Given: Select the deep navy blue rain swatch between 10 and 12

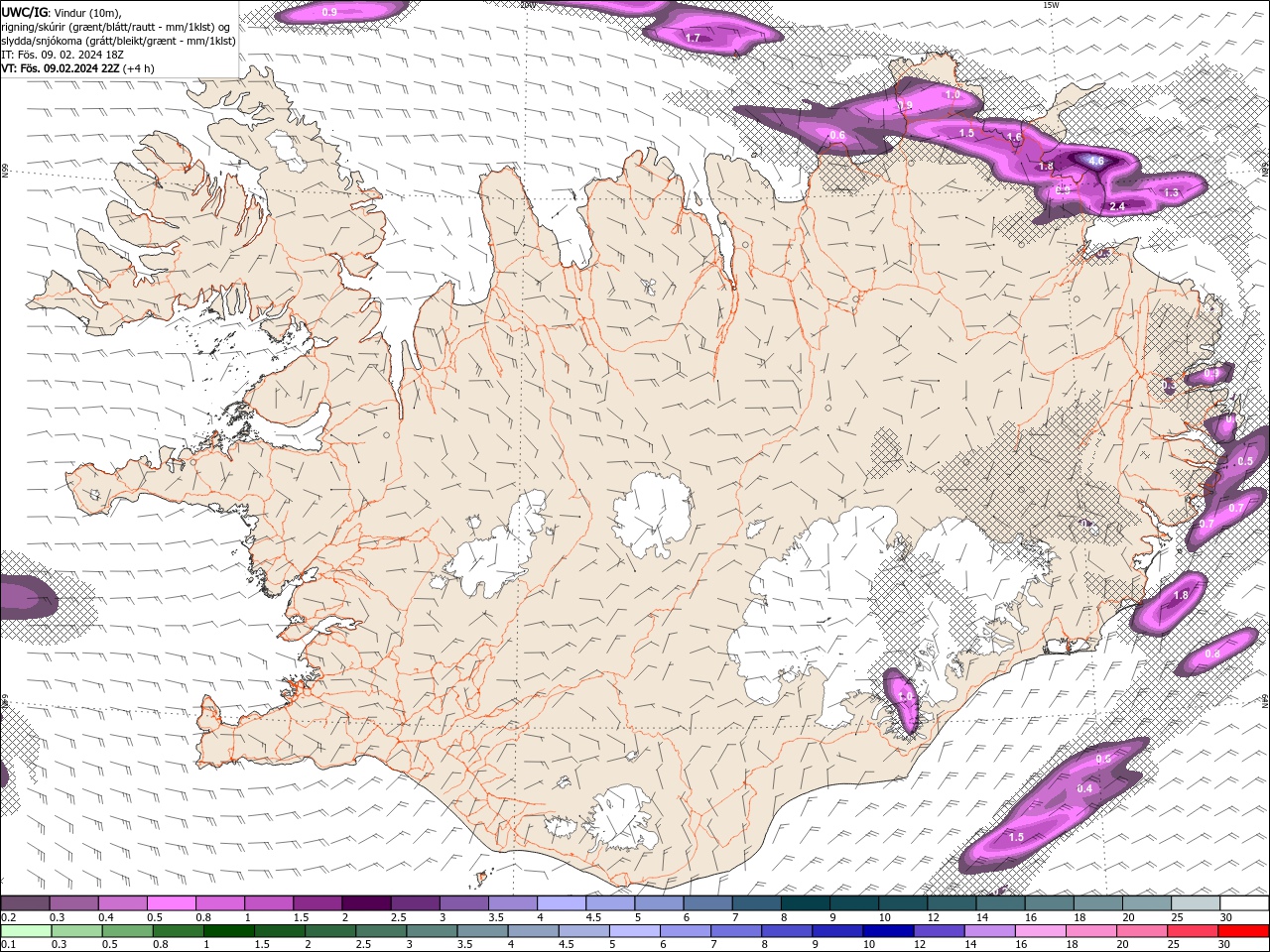Looking at the screenshot, I should click(887, 931).
